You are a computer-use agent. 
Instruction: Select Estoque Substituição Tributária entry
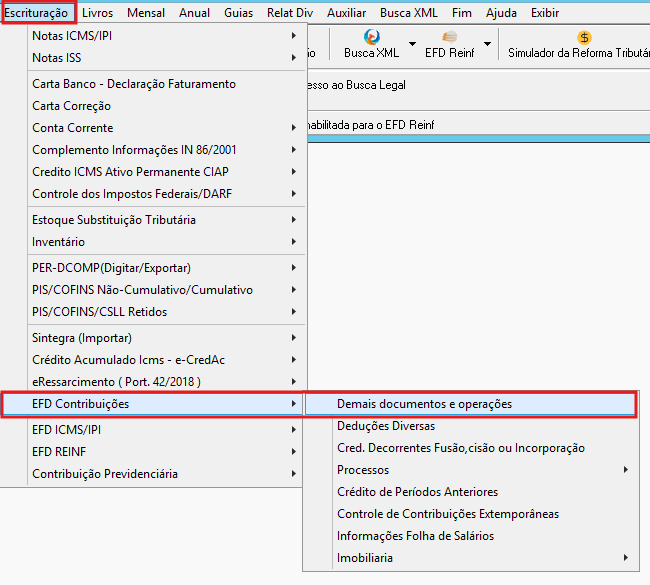click(167, 220)
